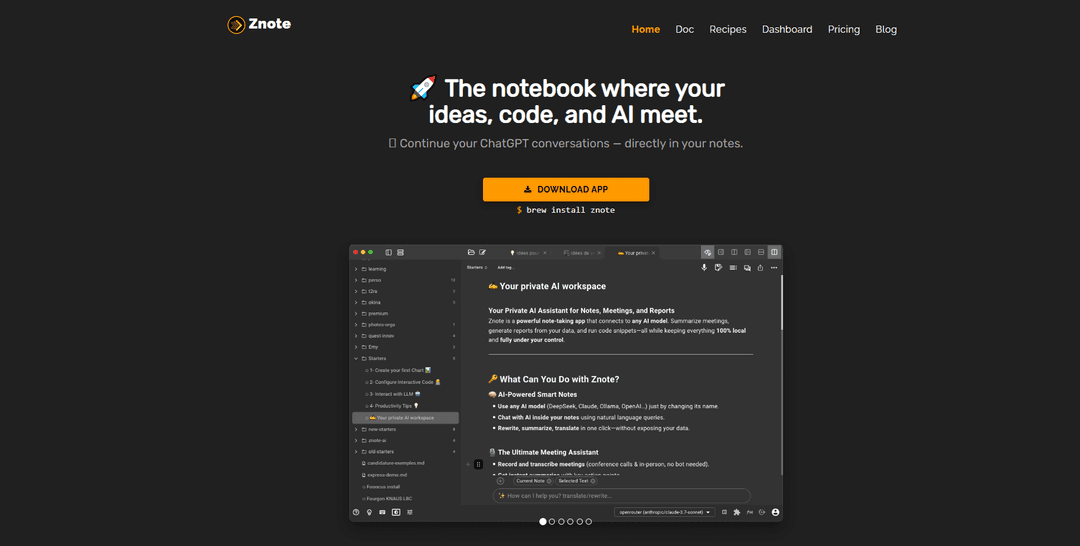This screenshot has width=1080, height=546.
Task: Close the 'Your private' tab in the app preview
Action: tap(653, 253)
